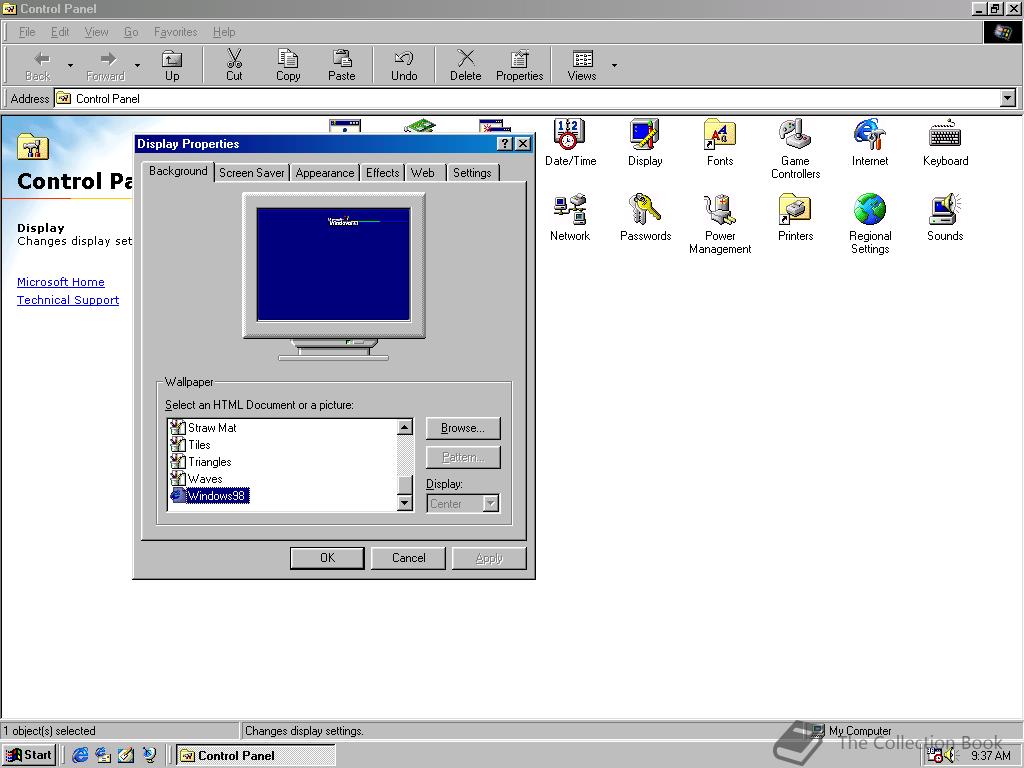Image resolution: width=1024 pixels, height=768 pixels.
Task: Click the Delete toolbar button
Action: coord(465,65)
